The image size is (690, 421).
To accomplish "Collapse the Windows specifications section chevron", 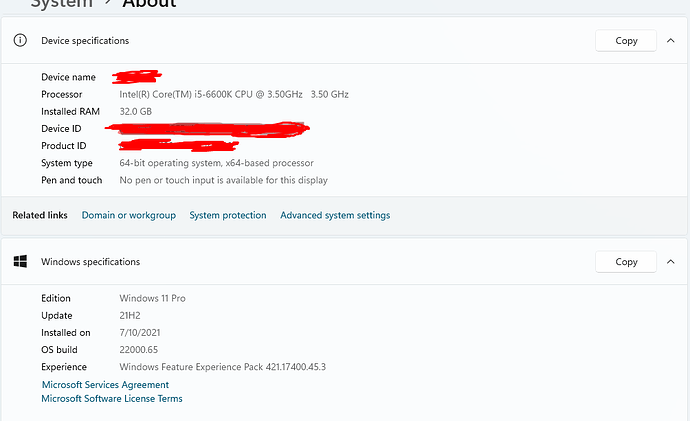I will (x=669, y=262).
